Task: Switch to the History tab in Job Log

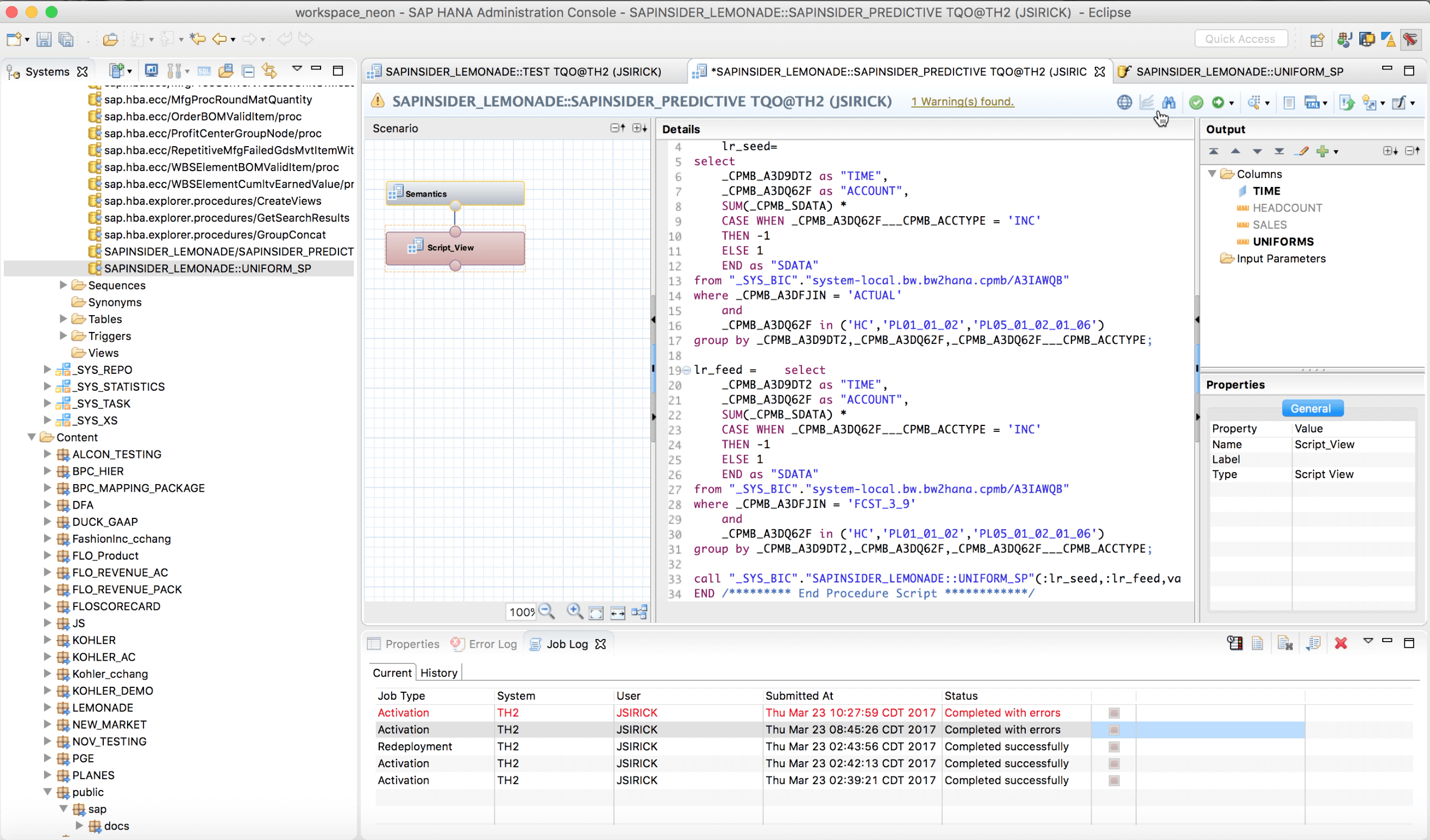Action: [x=438, y=673]
